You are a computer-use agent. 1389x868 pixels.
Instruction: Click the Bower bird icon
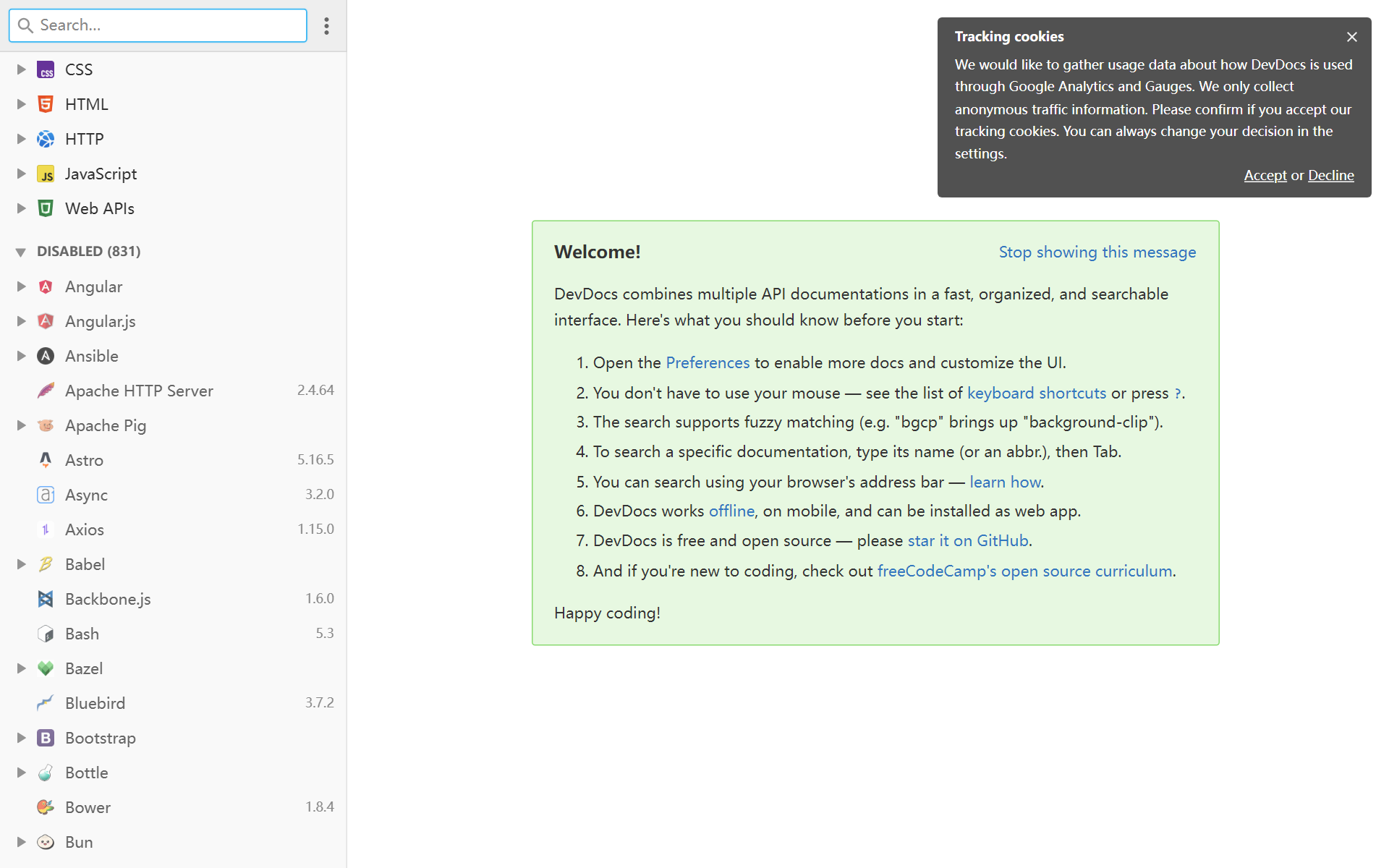(46, 807)
